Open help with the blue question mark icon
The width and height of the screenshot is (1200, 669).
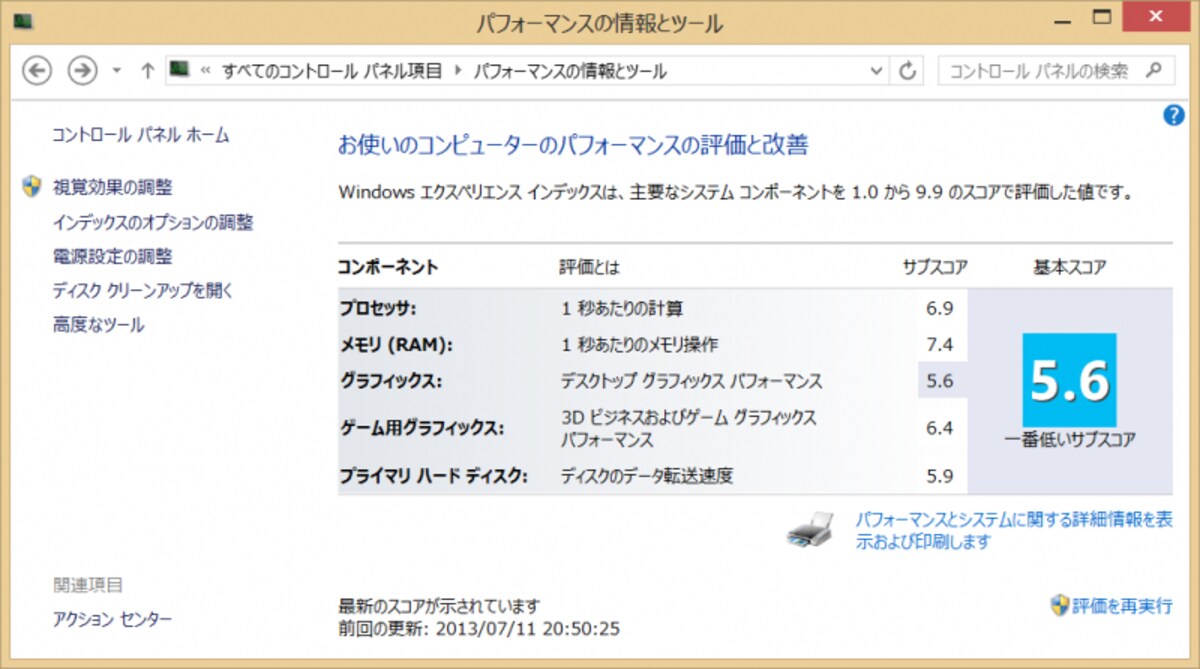pyautogui.click(x=1174, y=116)
